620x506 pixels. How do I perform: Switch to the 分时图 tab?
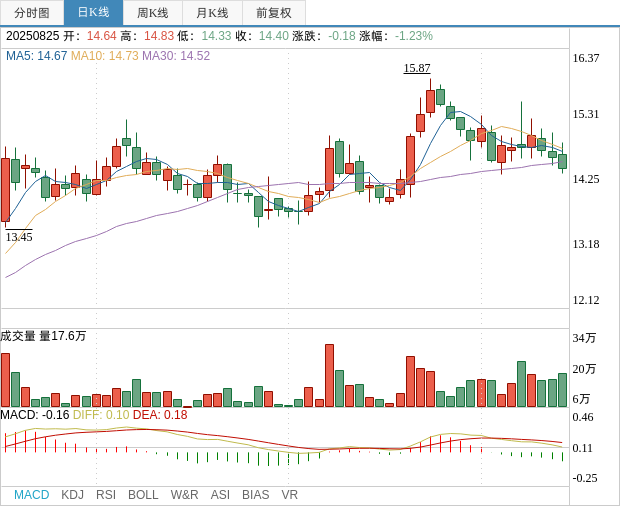(x=32, y=13)
